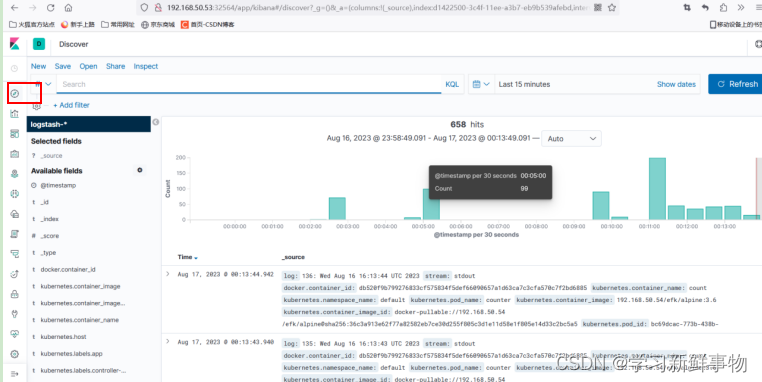
Task: Open field filter gear beside Available fields
Action: click(140, 170)
